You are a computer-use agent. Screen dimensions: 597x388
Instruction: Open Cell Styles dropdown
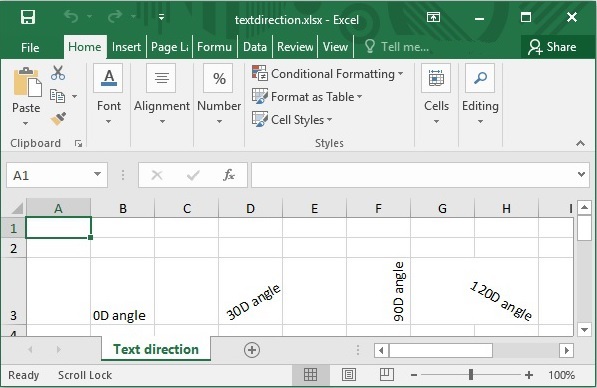tap(292, 120)
